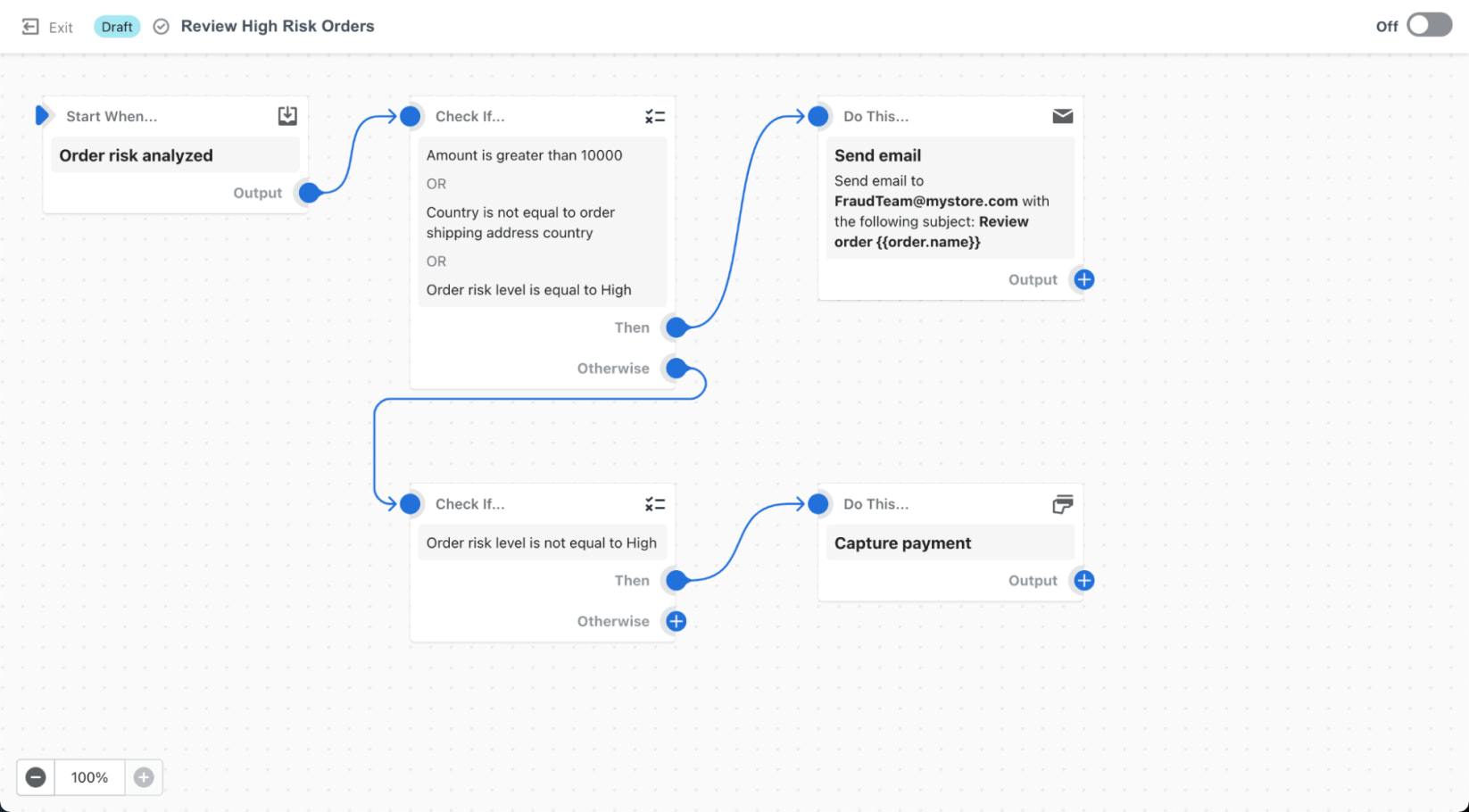Click the 100% zoom level field
This screenshot has width=1469, height=812.
pyautogui.click(x=89, y=777)
